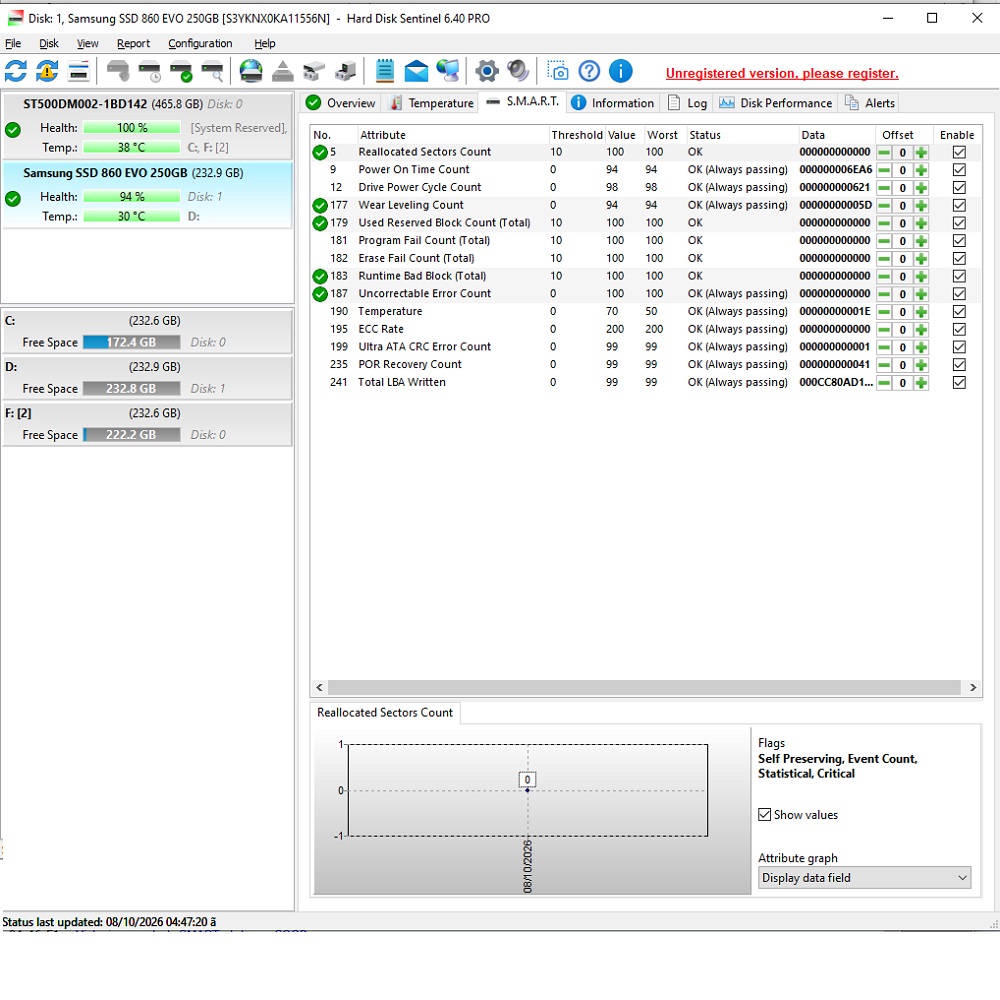This screenshot has width=1000, height=1000.
Task: Toggle Enable checkbox for Wear Leveling Count
Action: coord(959,205)
